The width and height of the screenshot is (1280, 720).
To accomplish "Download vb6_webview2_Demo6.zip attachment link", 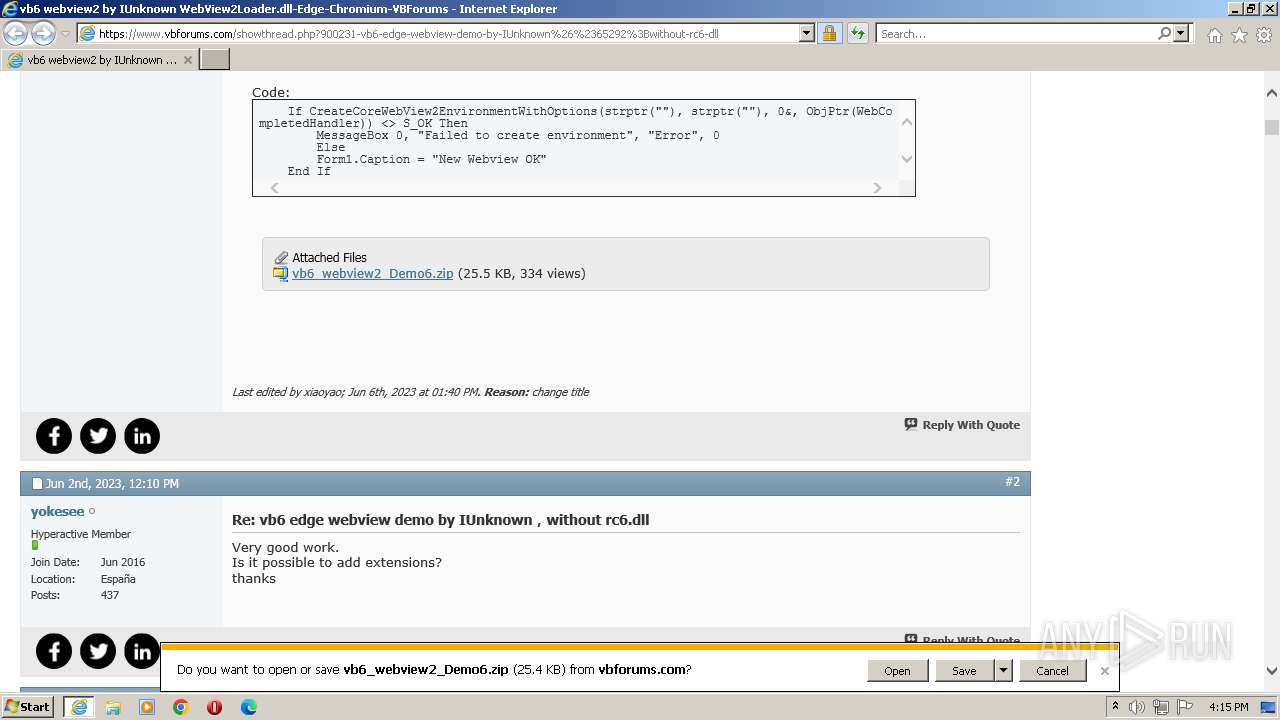I will pos(372,273).
